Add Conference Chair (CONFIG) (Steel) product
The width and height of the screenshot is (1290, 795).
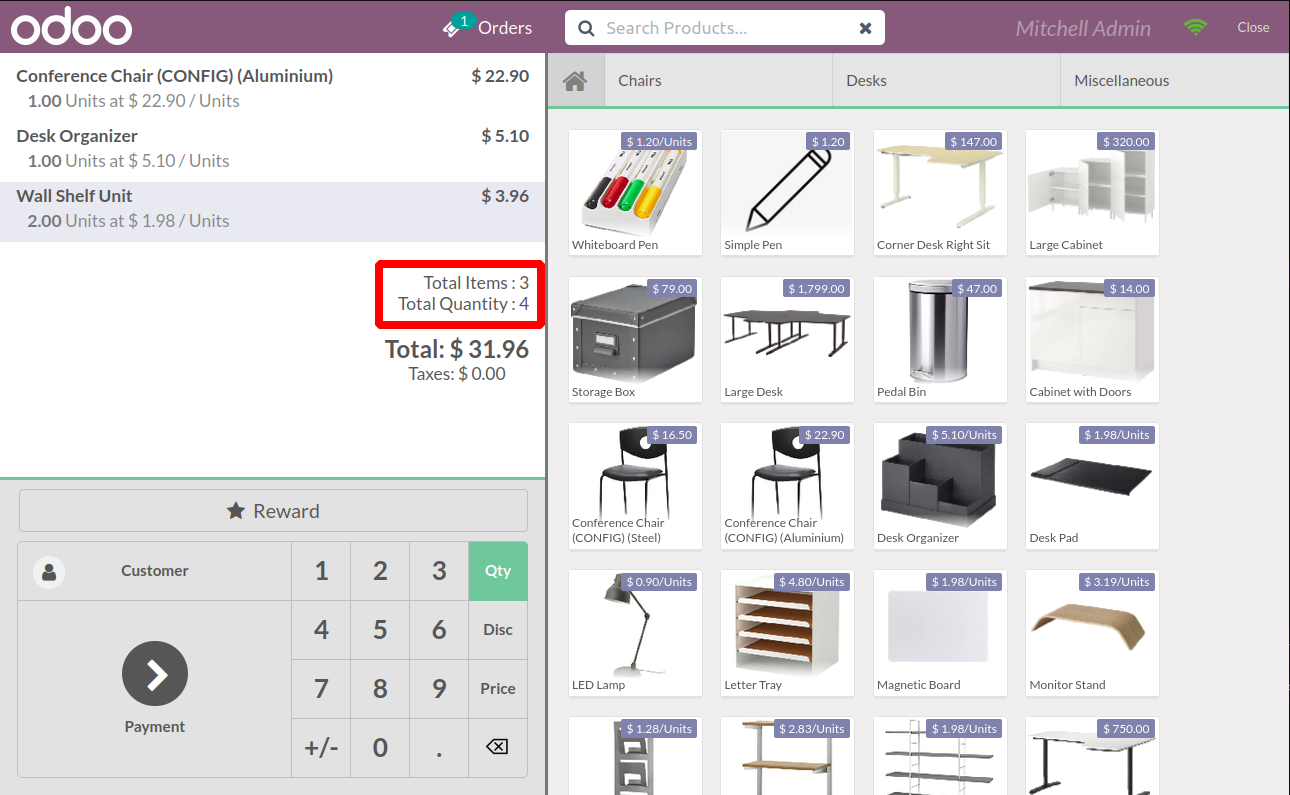click(635, 486)
